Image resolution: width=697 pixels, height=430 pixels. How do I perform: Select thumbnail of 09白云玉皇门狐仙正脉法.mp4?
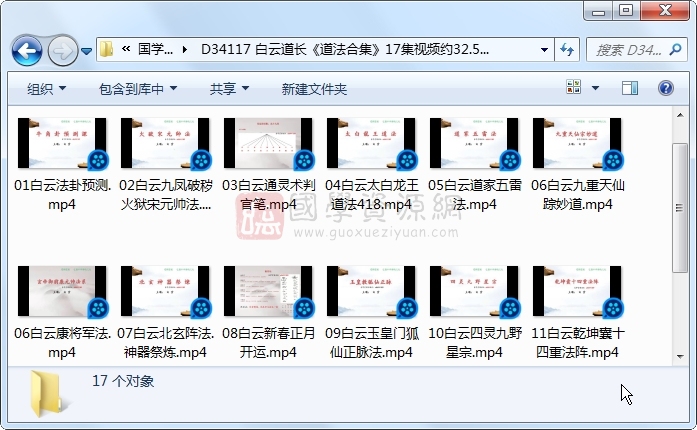coord(371,292)
